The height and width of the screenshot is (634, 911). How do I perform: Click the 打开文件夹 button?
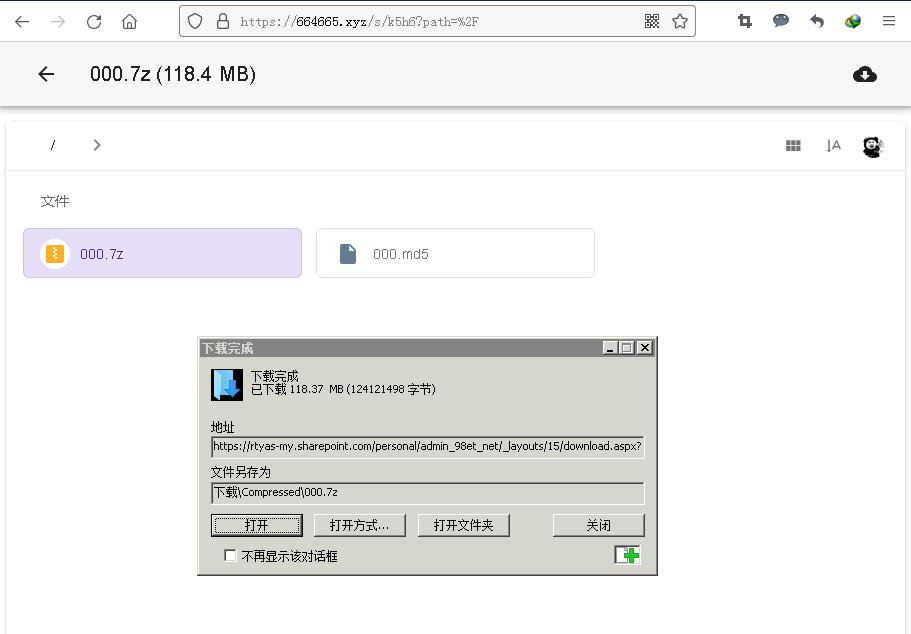tap(463, 525)
